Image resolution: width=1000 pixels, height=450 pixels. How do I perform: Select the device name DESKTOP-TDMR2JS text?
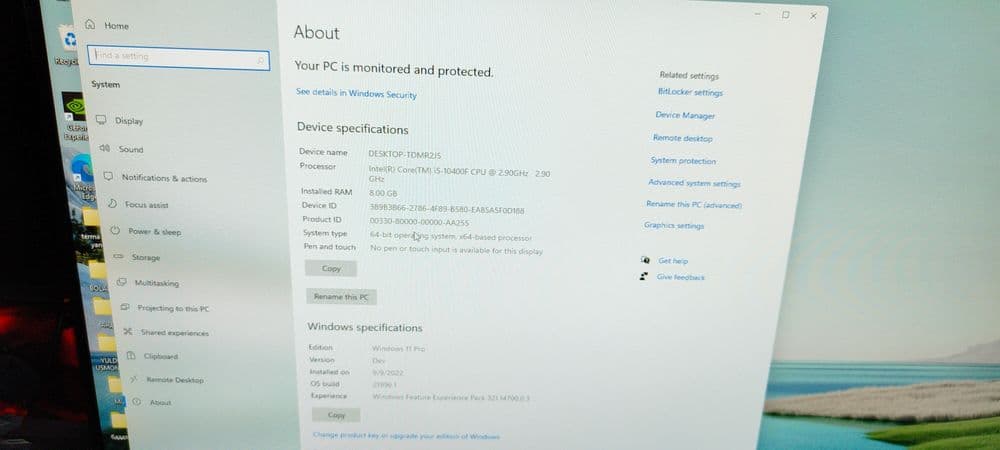(405, 154)
